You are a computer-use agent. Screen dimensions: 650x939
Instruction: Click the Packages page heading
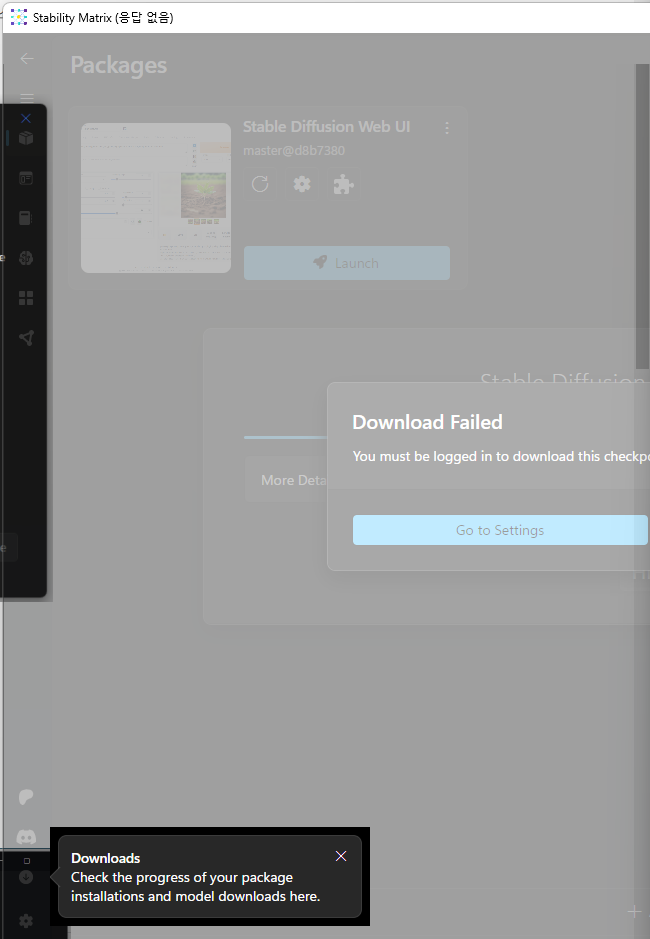click(x=119, y=65)
